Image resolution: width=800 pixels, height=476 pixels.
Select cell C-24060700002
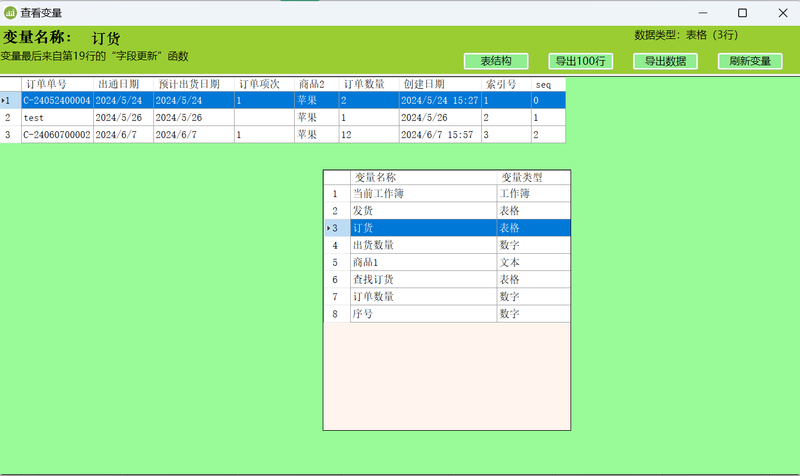coord(57,135)
